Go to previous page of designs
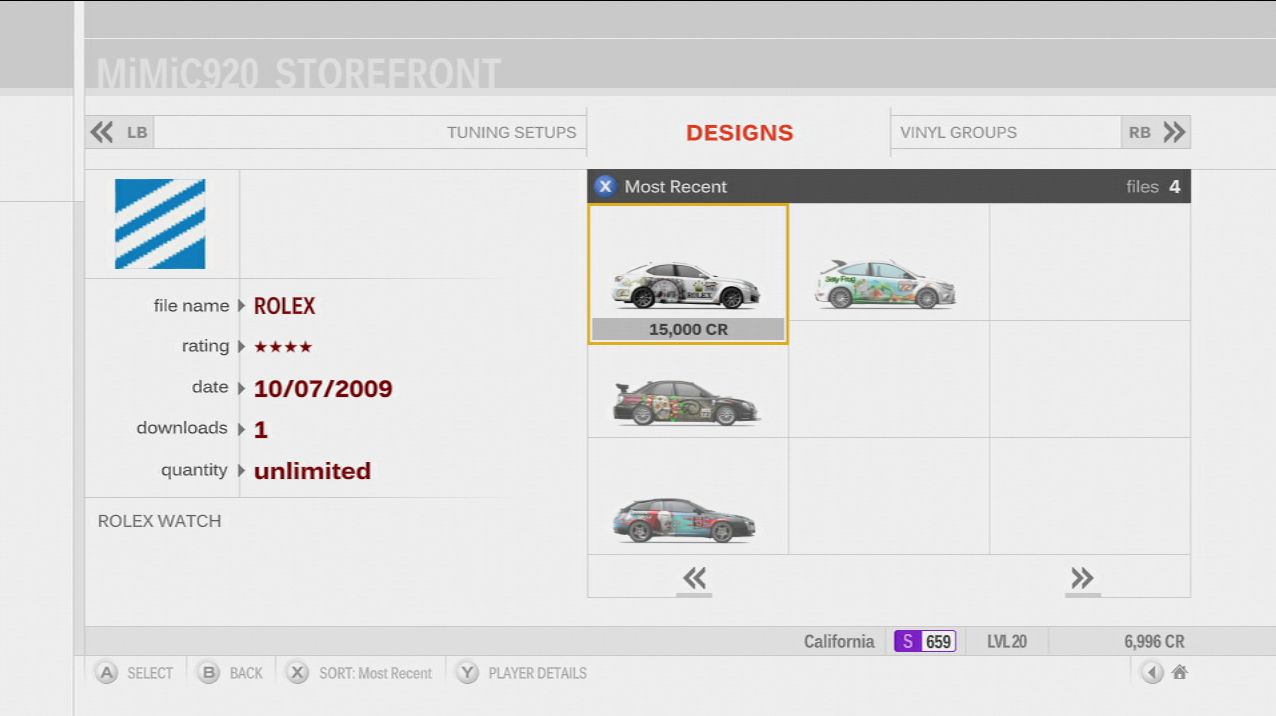This screenshot has height=716, width=1276. coord(694,578)
